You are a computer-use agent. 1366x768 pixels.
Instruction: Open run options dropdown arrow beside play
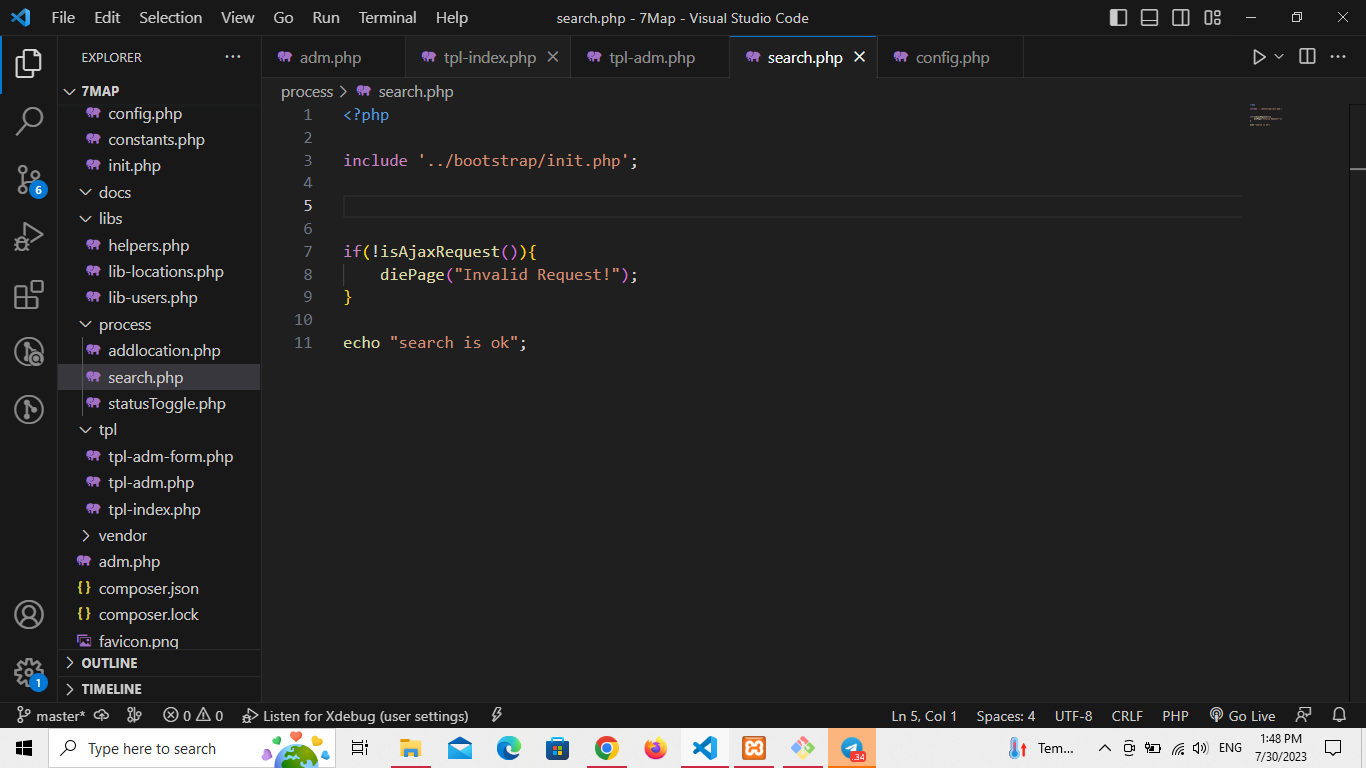pyautogui.click(x=1279, y=57)
